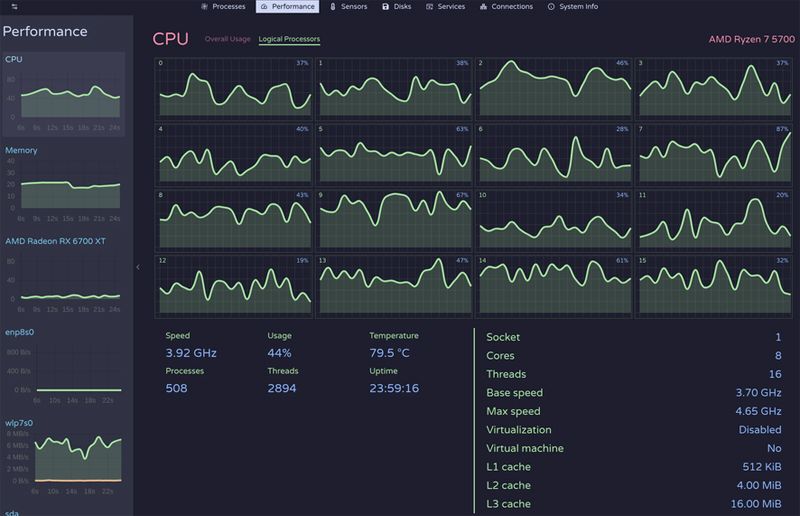Click logical processor 6 graph
The image size is (800, 516).
554,154
